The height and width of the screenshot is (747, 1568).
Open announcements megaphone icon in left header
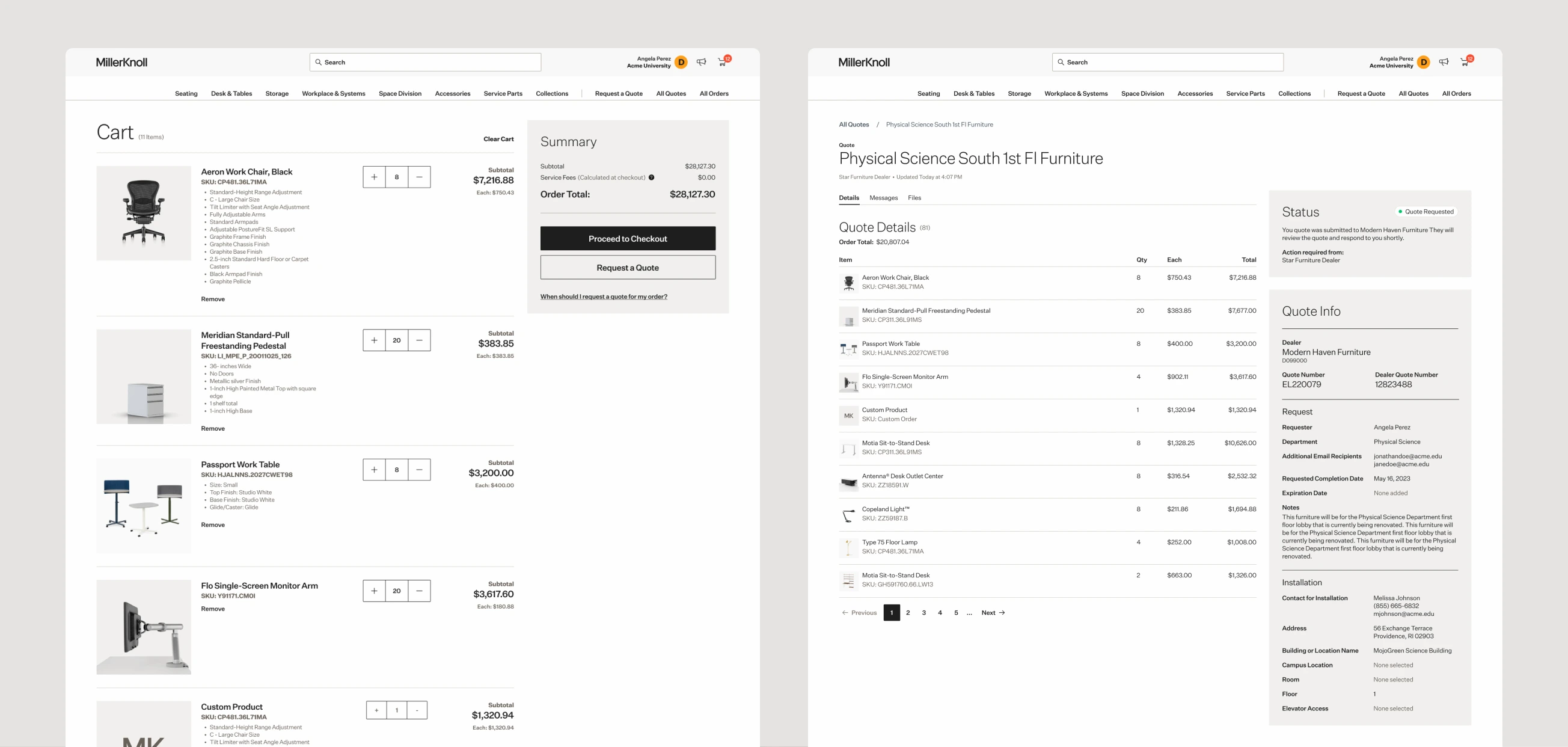701,62
